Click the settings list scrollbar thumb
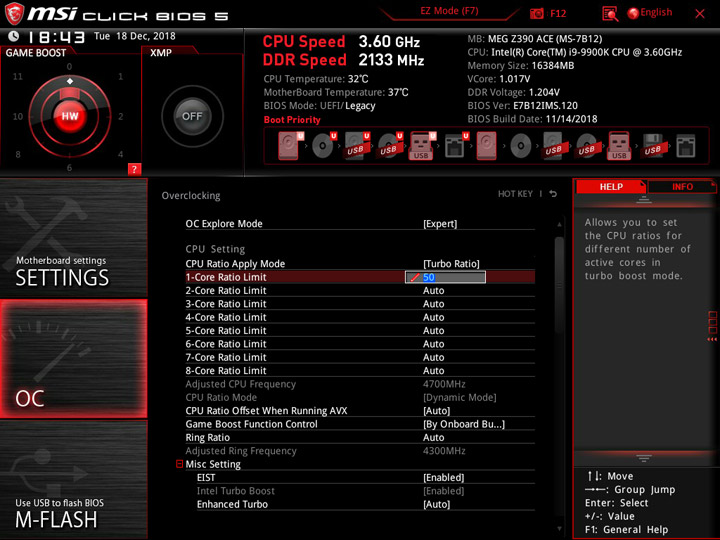 (559, 285)
